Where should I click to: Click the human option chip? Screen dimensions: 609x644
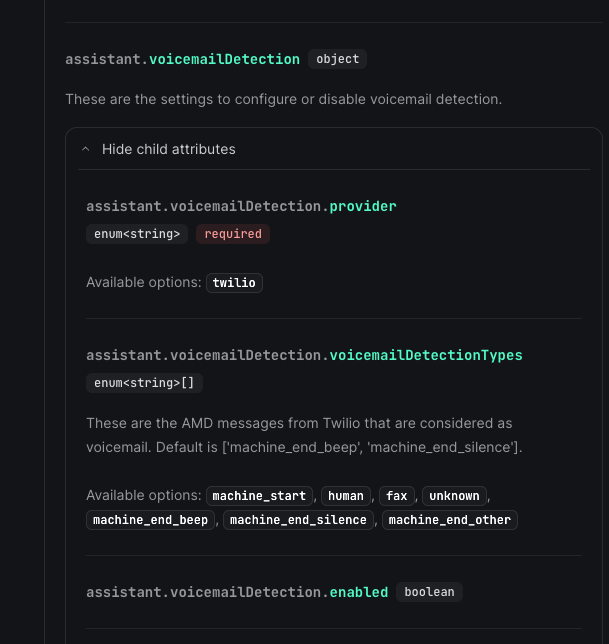[x=346, y=496]
